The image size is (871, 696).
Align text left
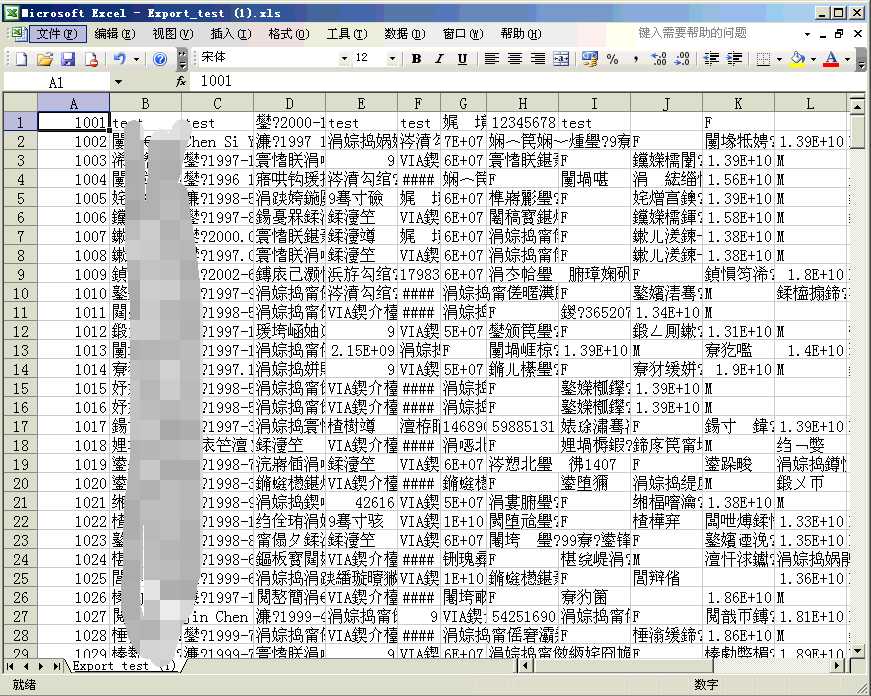tap(492, 58)
